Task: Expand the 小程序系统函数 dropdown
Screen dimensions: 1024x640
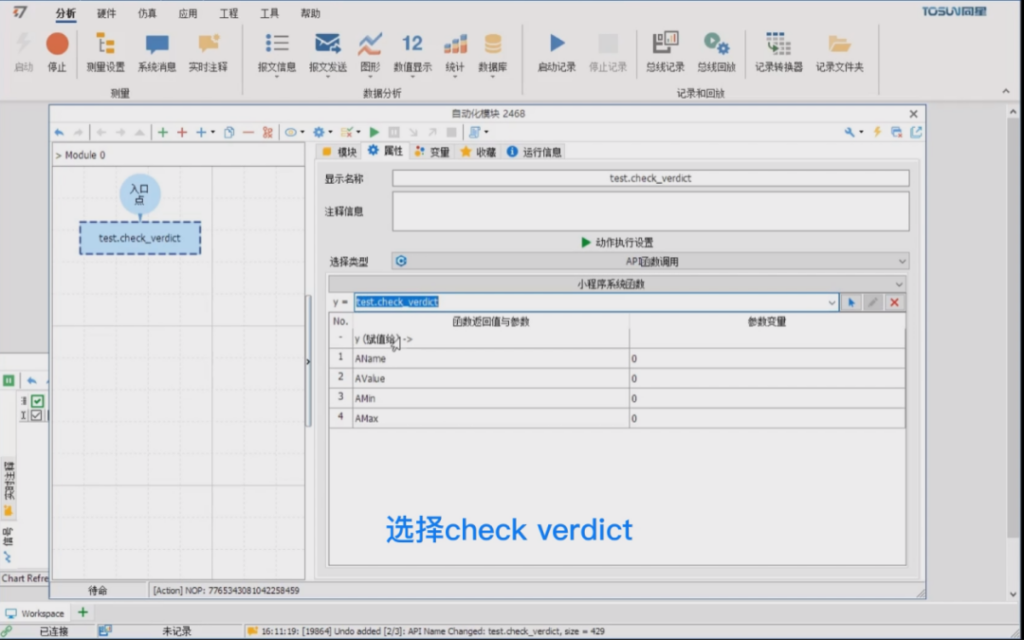Action: [x=899, y=285]
